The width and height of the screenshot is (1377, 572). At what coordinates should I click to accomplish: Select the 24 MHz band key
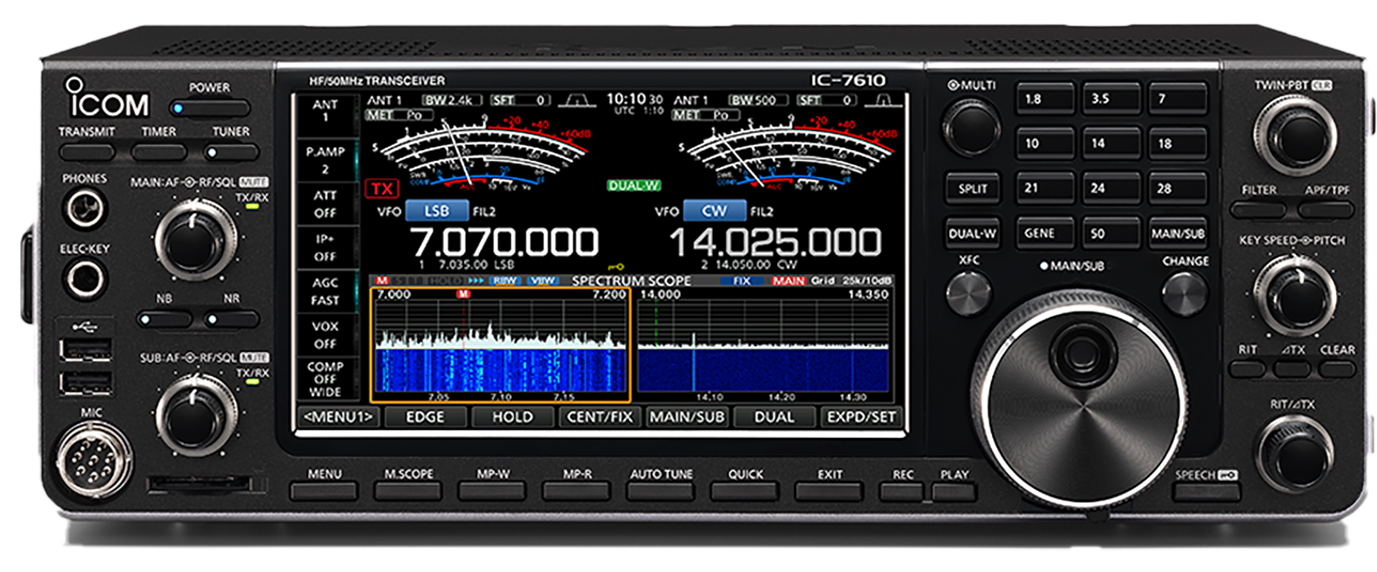coord(1112,188)
